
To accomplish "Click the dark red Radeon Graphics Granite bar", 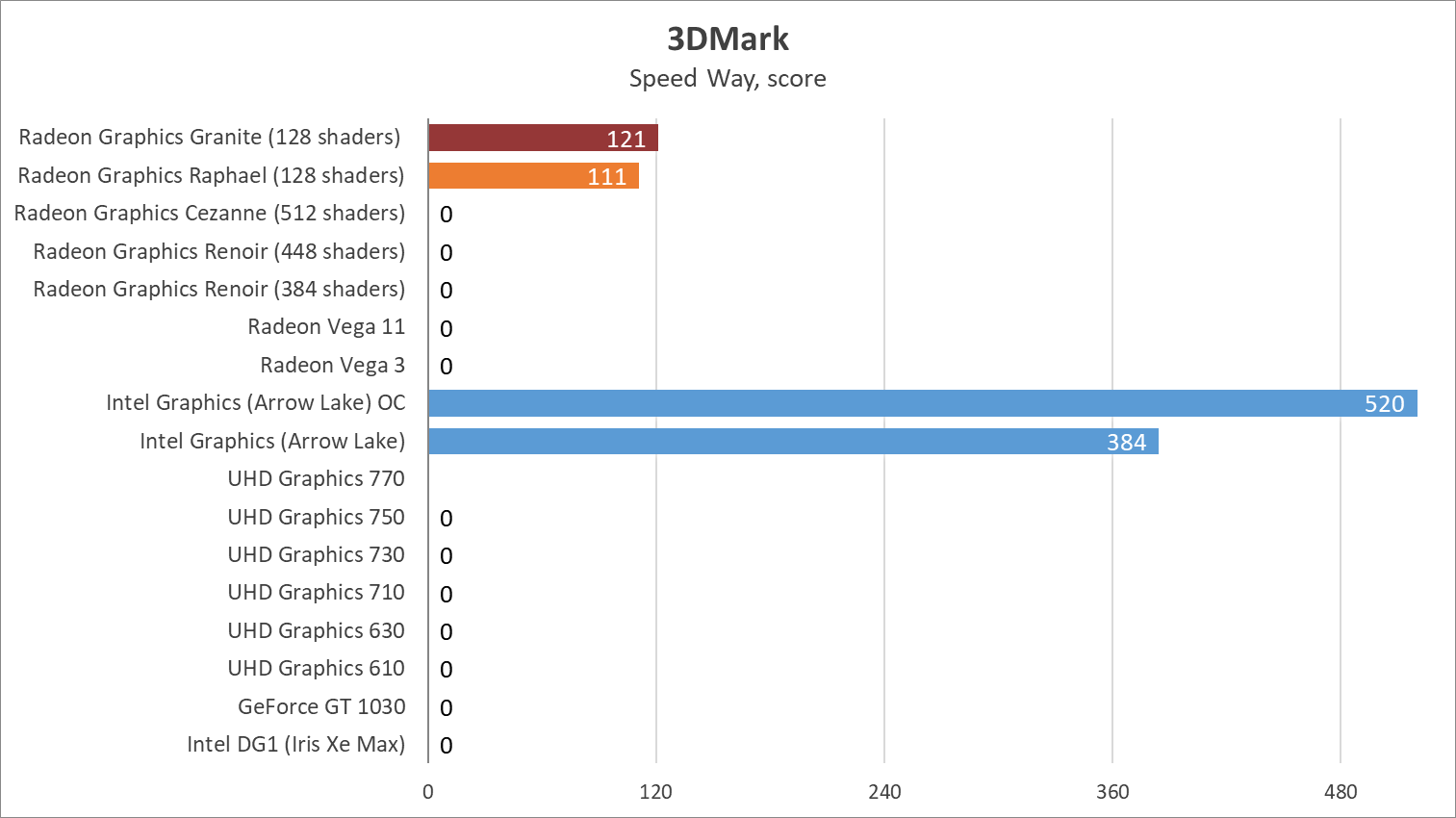I will 543,138.
